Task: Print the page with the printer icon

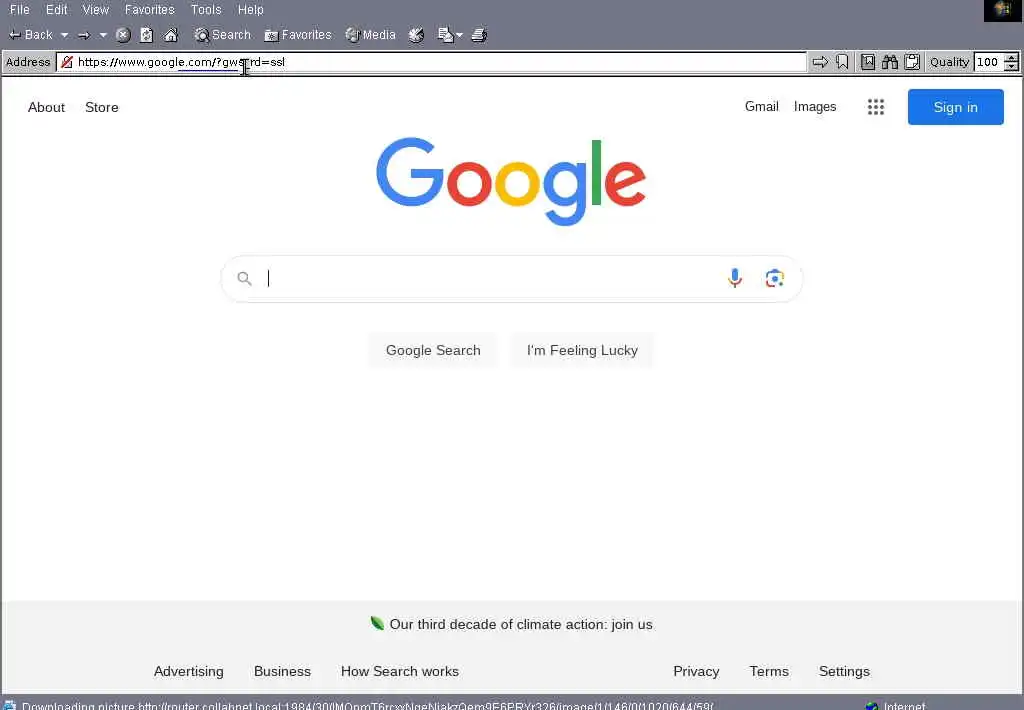Action: (479, 35)
